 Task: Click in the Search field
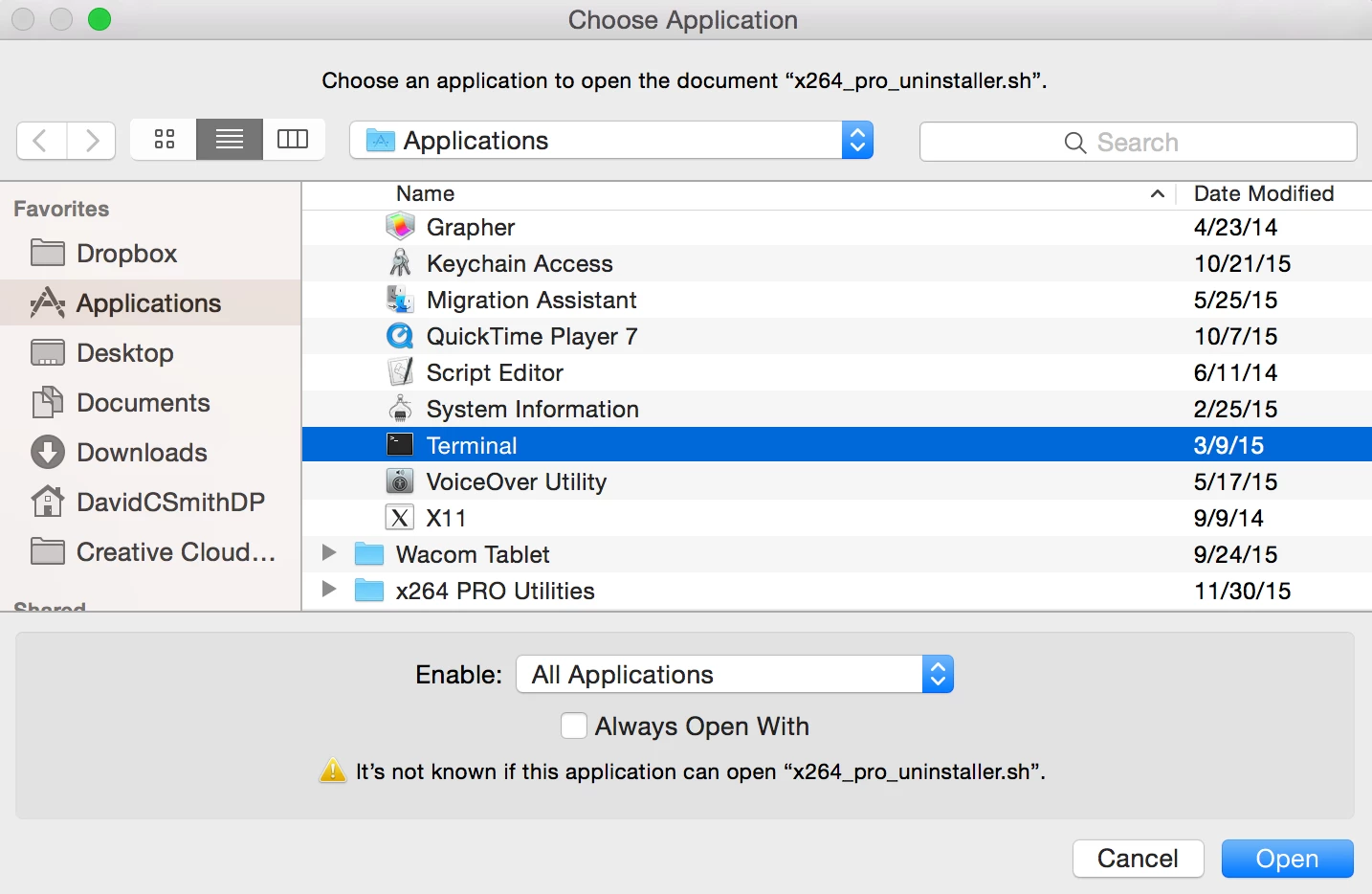point(1138,142)
